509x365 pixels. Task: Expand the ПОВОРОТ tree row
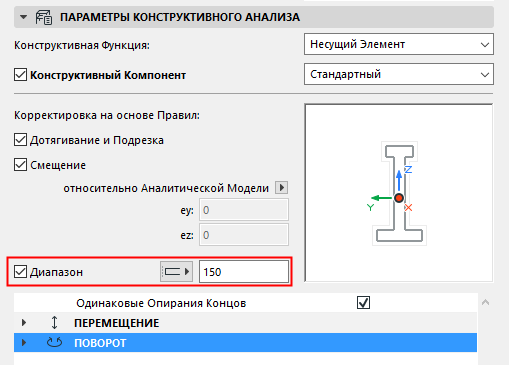point(24,343)
